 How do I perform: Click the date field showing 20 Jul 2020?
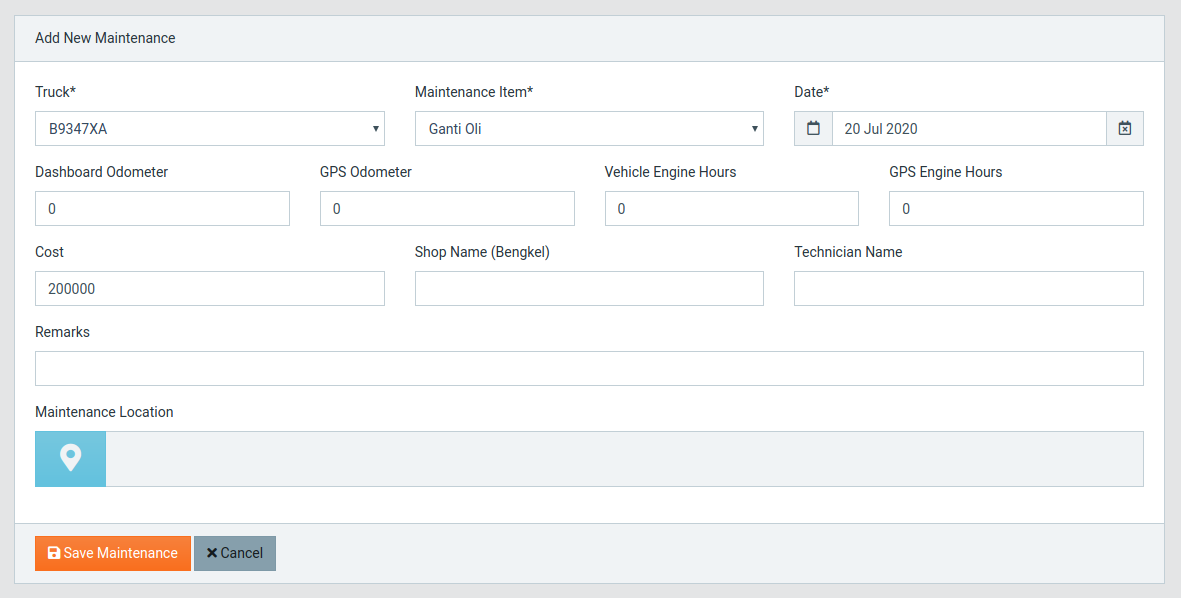(969, 129)
